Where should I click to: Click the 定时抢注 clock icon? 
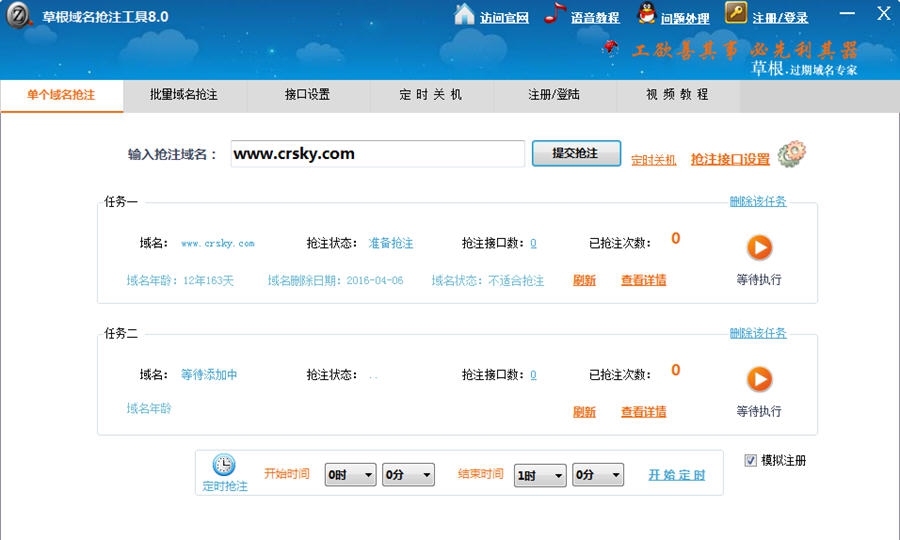tap(224, 465)
